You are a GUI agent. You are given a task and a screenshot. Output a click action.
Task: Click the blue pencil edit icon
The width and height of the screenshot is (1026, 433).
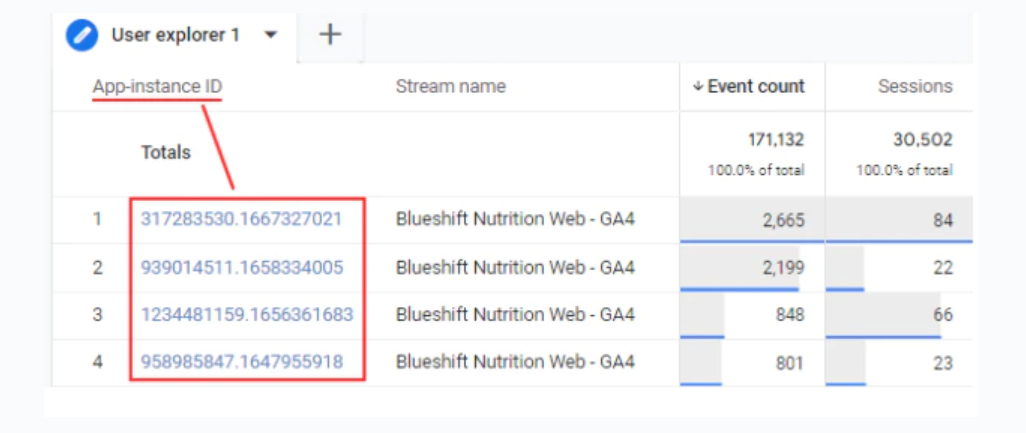(82, 35)
